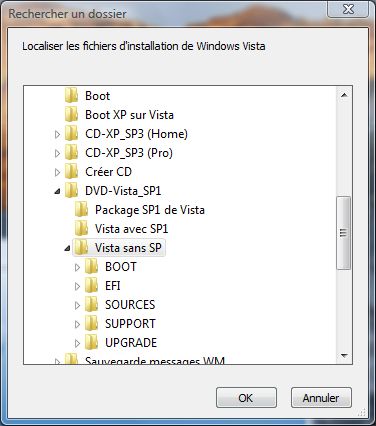Select the Boot folder icon

pos(71,95)
